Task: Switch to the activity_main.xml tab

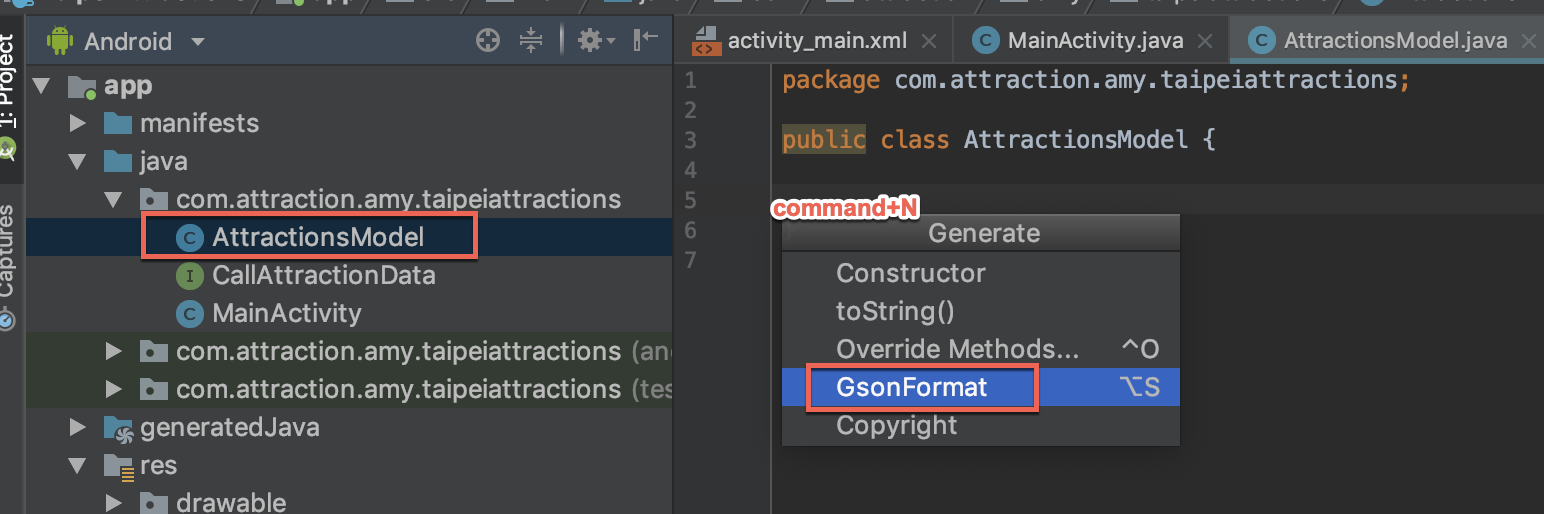Action: click(x=816, y=41)
